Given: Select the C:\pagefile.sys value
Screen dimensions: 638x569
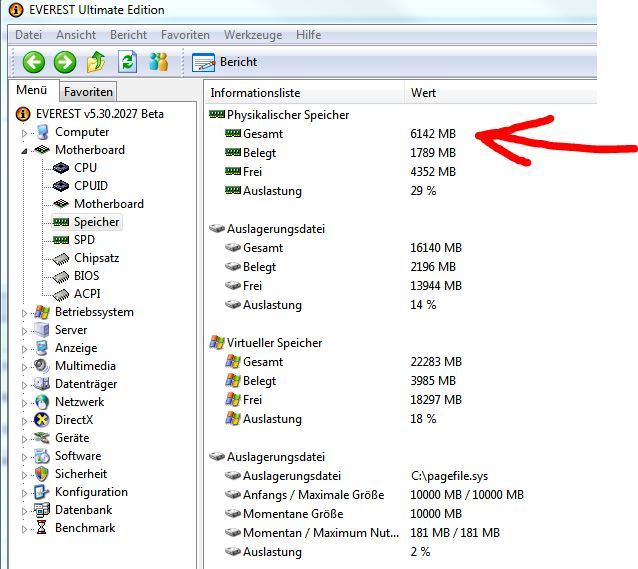Looking at the screenshot, I should click(x=449, y=476).
